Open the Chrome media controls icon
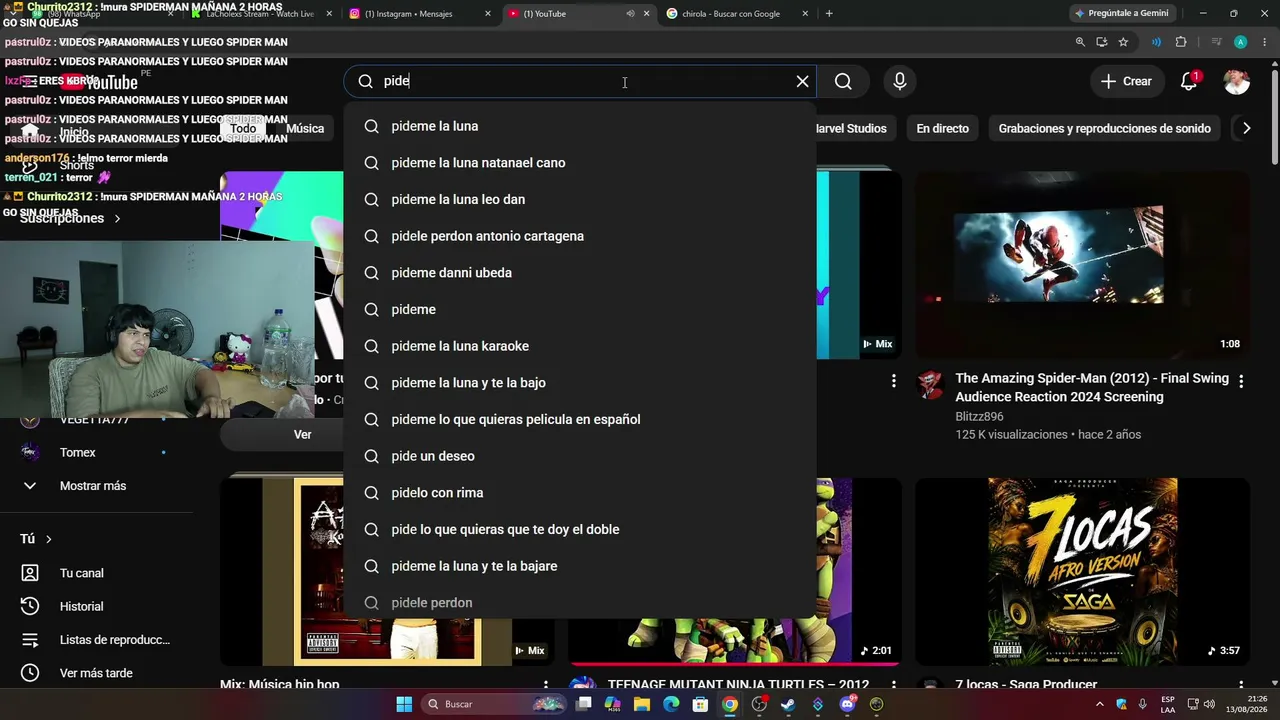Screen dimensions: 1280x720 pyautogui.click(x=1216, y=42)
